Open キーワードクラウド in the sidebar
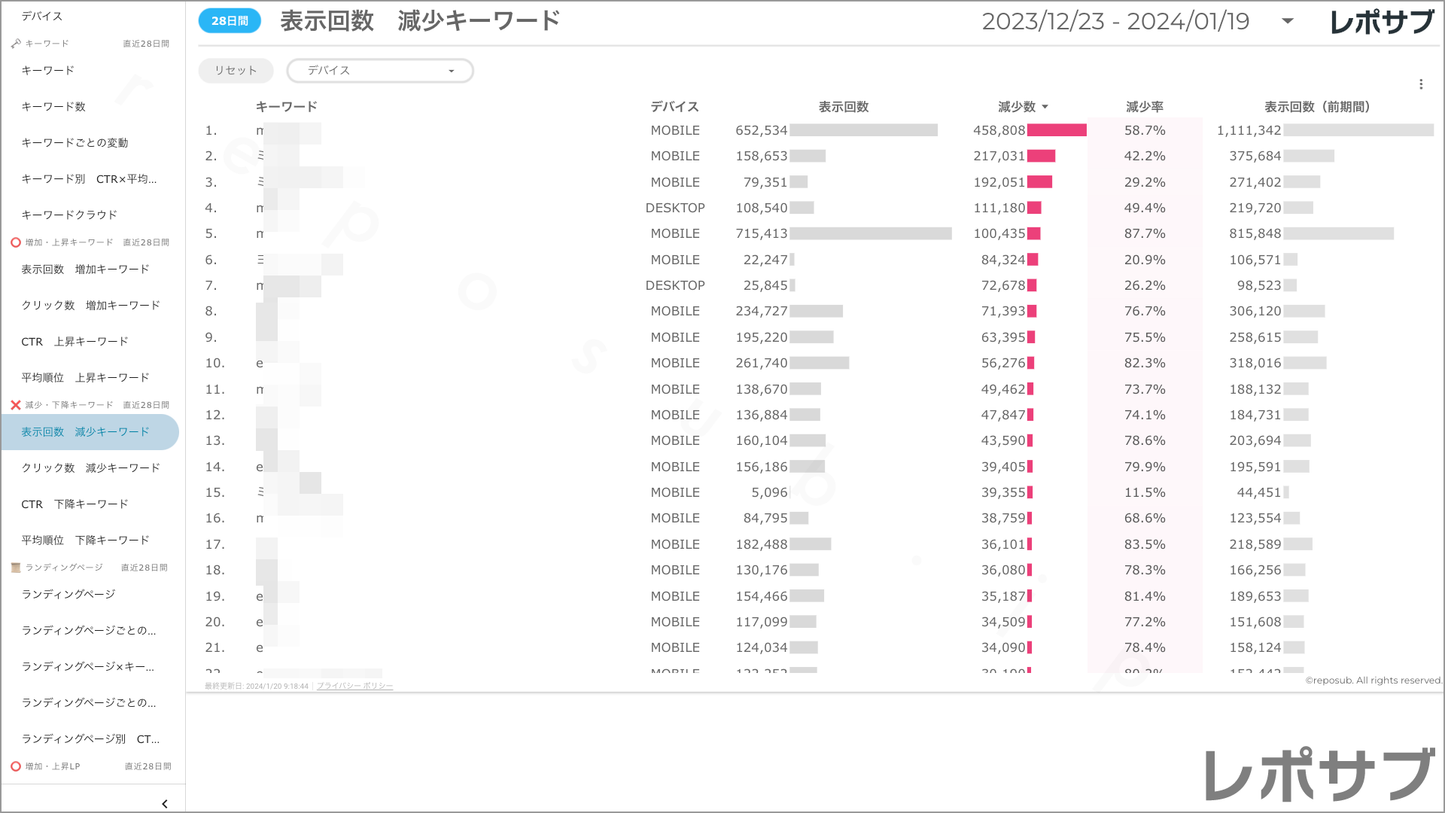 [69, 215]
